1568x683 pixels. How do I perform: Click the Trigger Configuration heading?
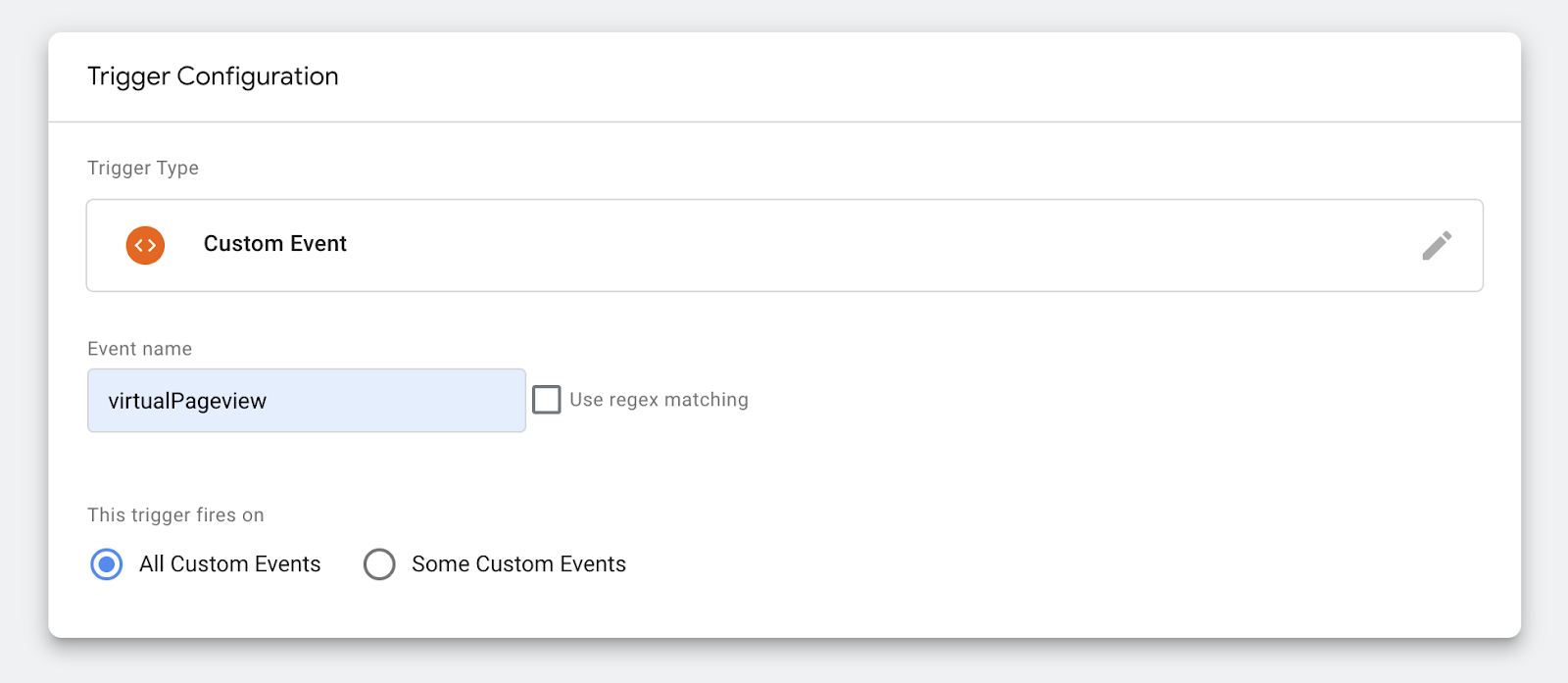coord(213,76)
